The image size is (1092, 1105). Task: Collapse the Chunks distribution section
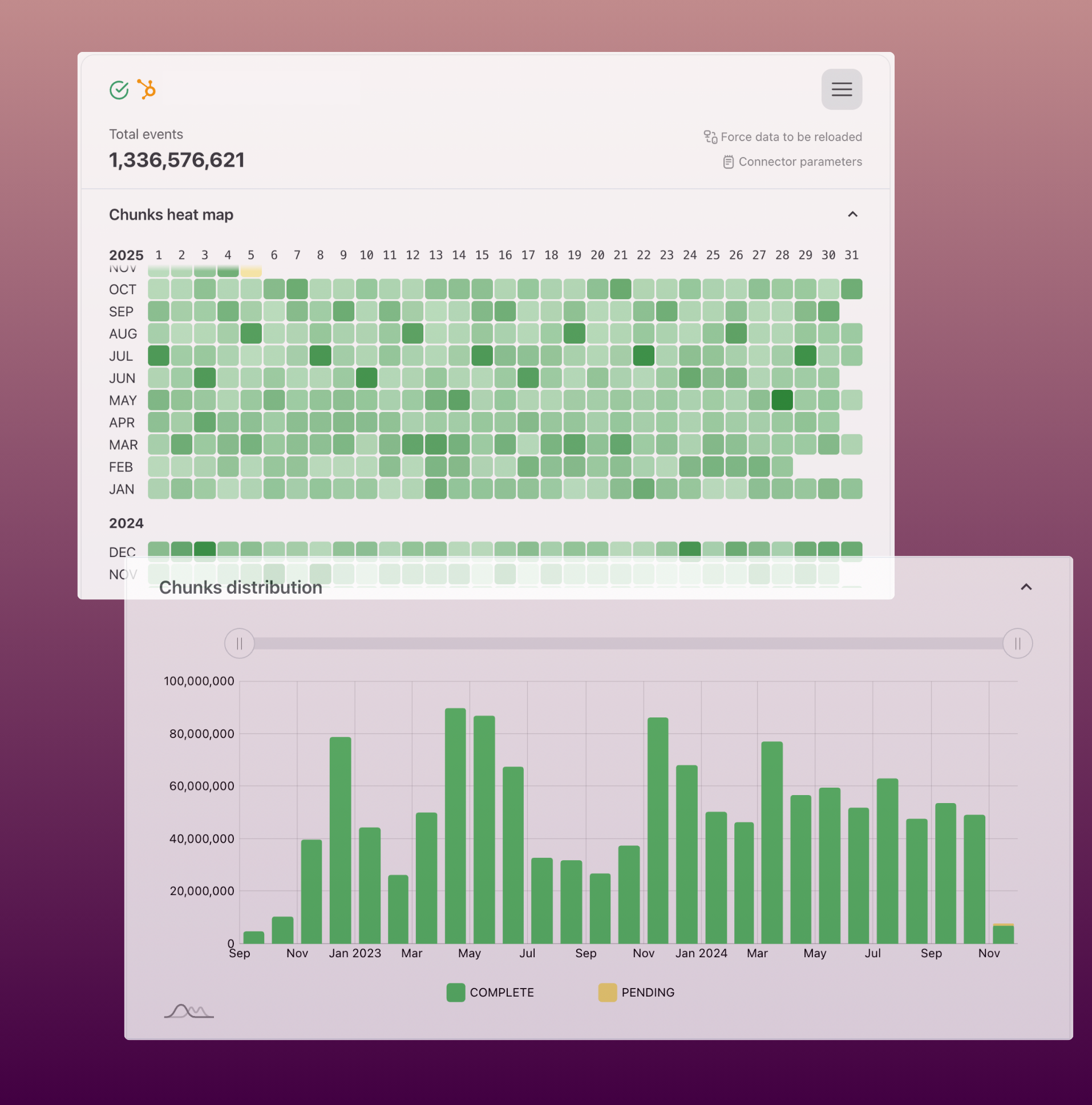1026,587
